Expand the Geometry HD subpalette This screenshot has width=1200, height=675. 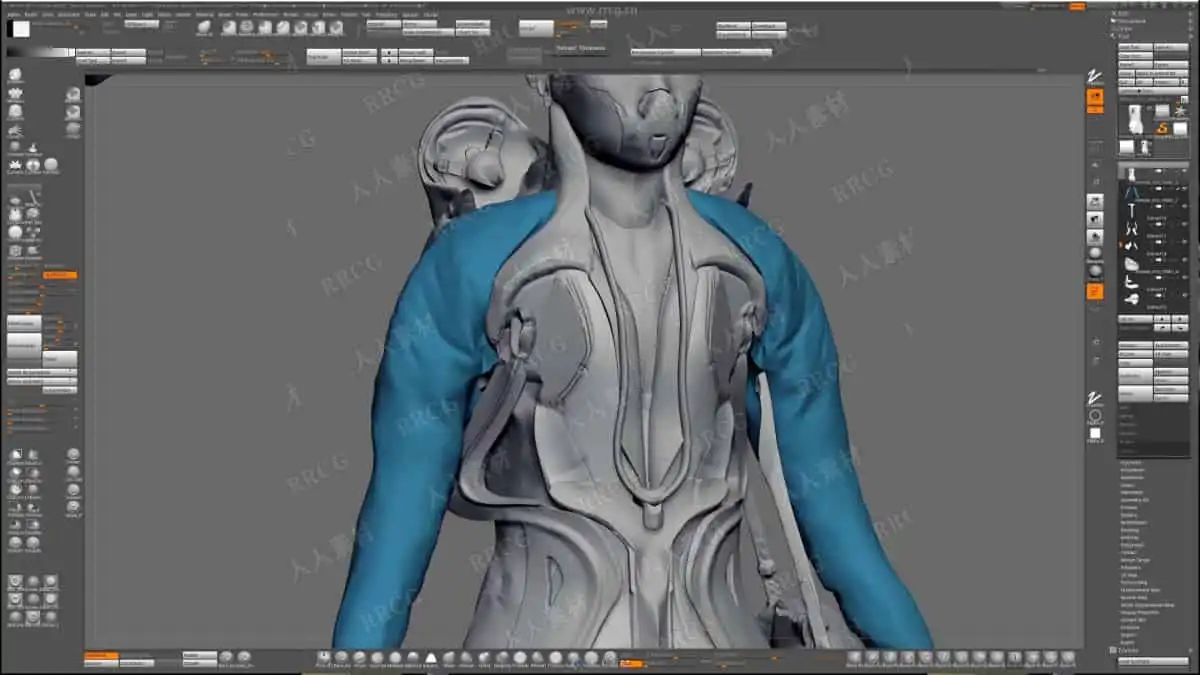click(1134, 500)
